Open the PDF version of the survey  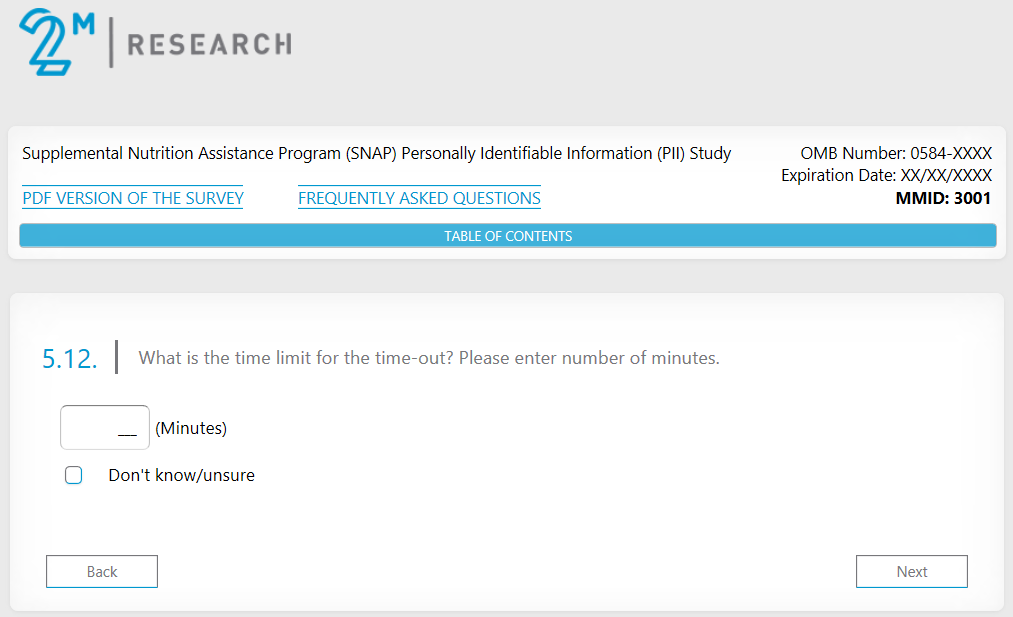[133, 198]
